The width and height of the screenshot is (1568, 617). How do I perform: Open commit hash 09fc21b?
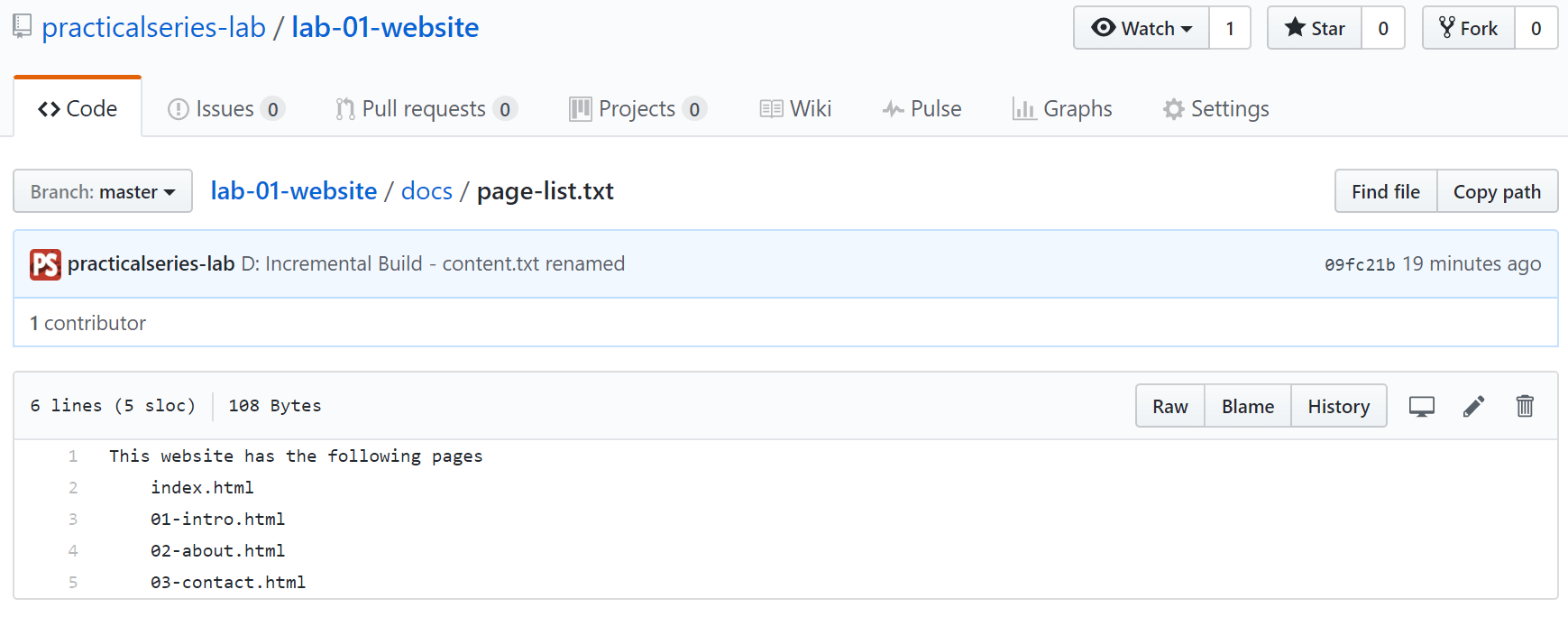pos(1360,264)
